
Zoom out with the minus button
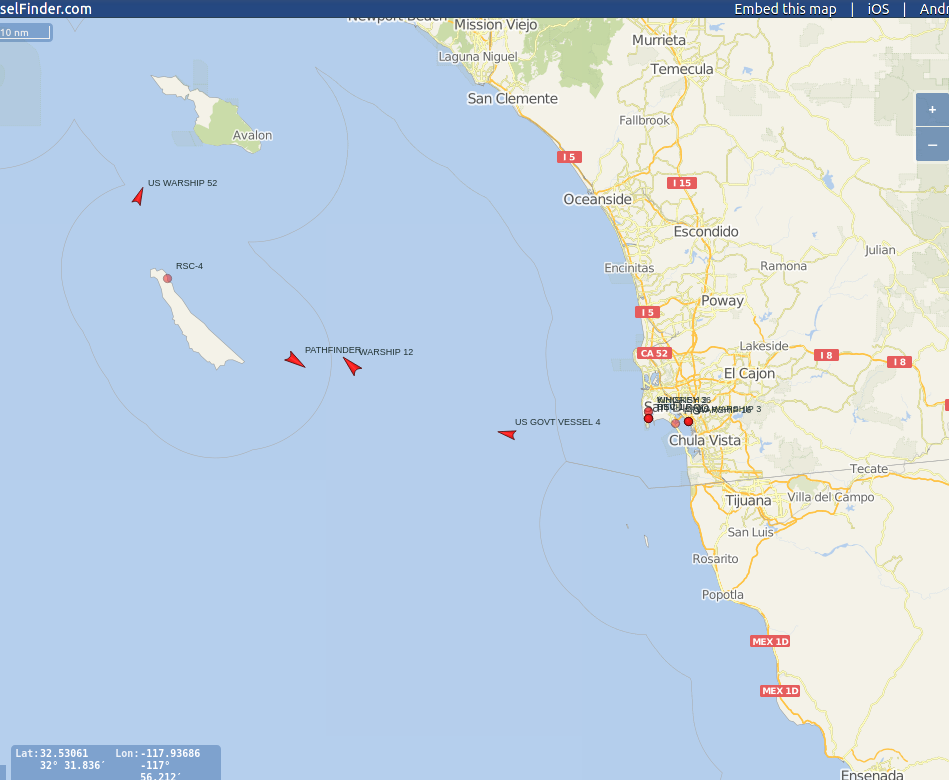point(933,145)
